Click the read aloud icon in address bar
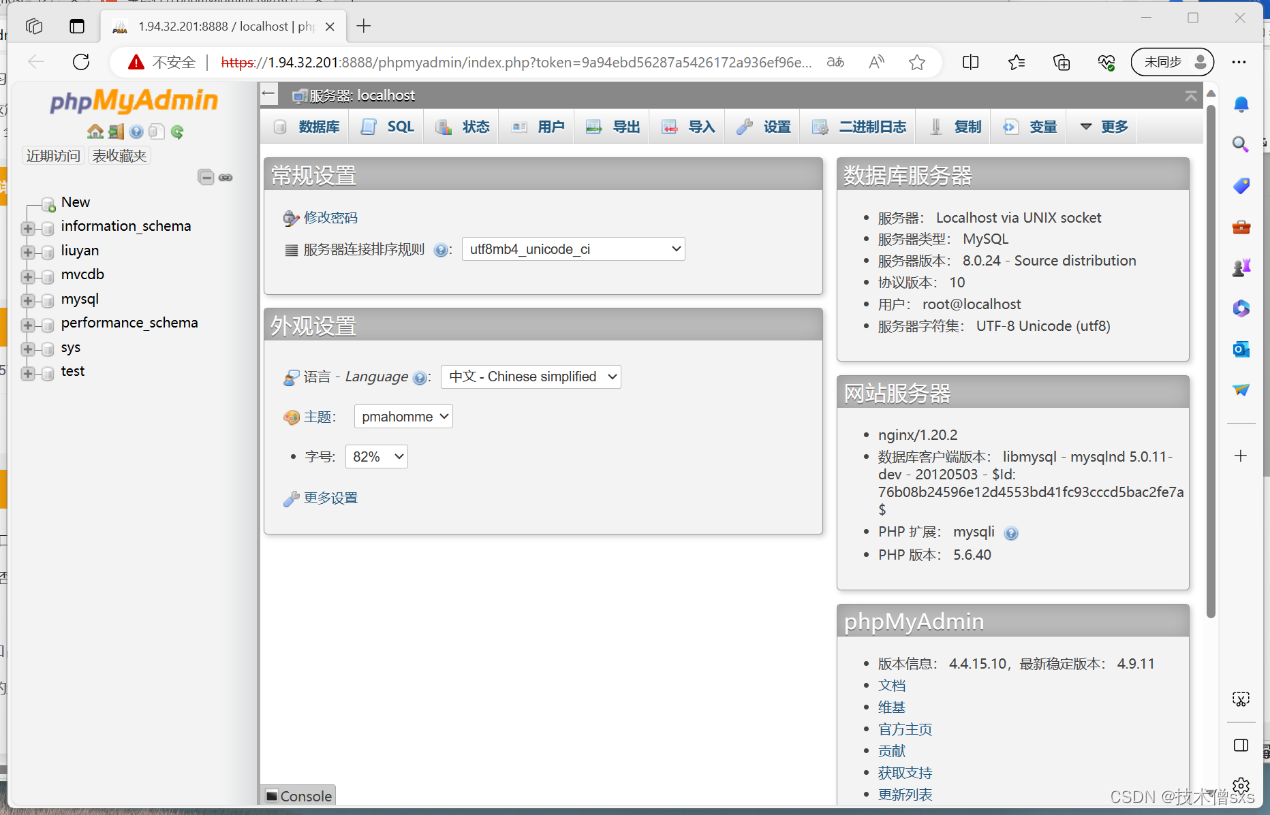The image size is (1270, 815). [877, 62]
